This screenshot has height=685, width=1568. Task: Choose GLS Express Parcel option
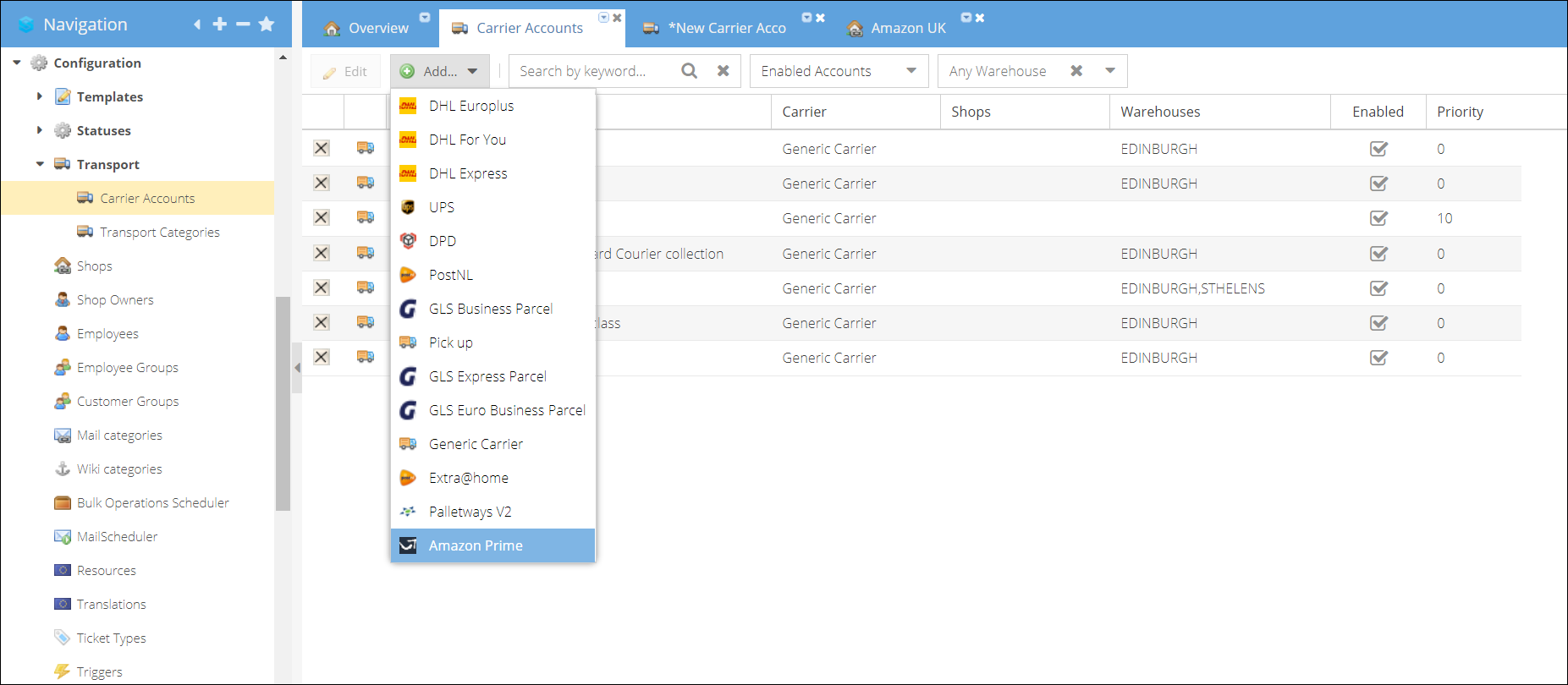tap(492, 376)
